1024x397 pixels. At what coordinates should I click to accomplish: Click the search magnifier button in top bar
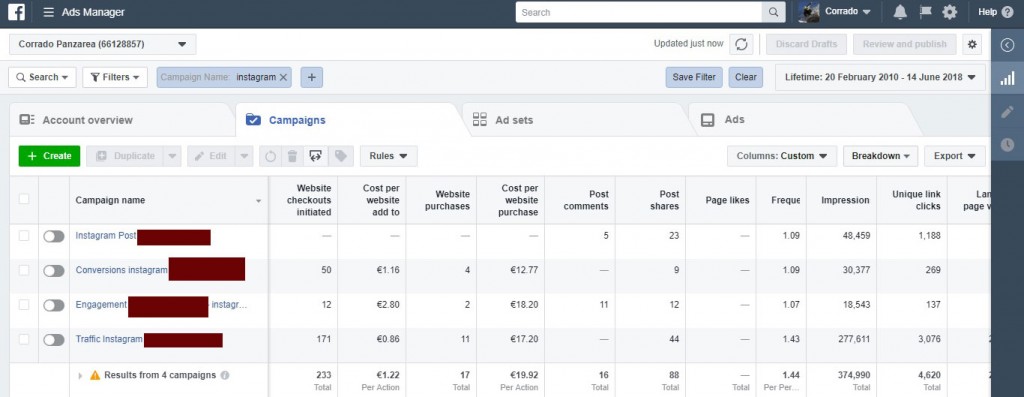point(773,12)
